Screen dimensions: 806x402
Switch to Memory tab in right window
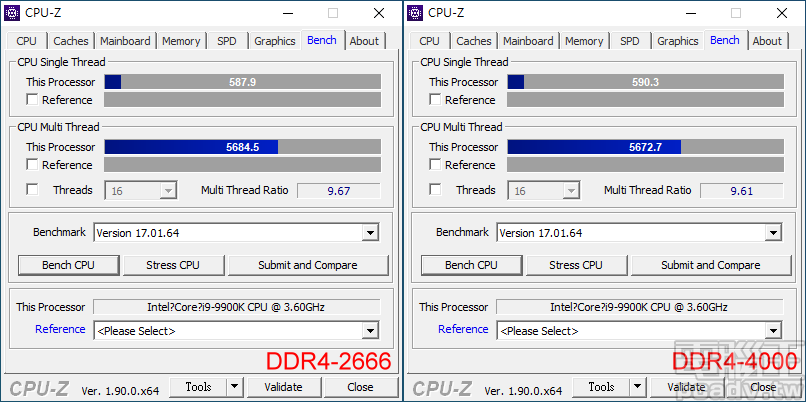[584, 41]
